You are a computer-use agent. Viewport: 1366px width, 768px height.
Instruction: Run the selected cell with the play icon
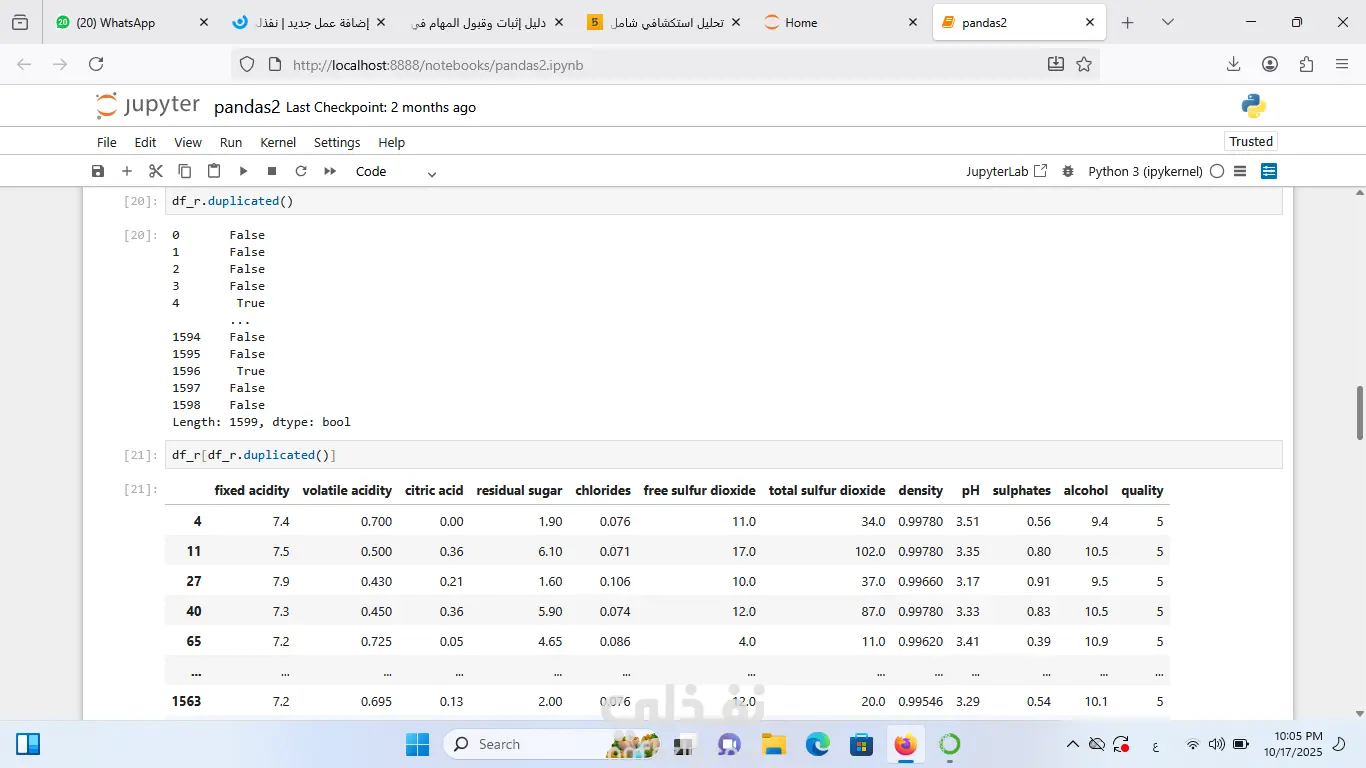(x=242, y=171)
